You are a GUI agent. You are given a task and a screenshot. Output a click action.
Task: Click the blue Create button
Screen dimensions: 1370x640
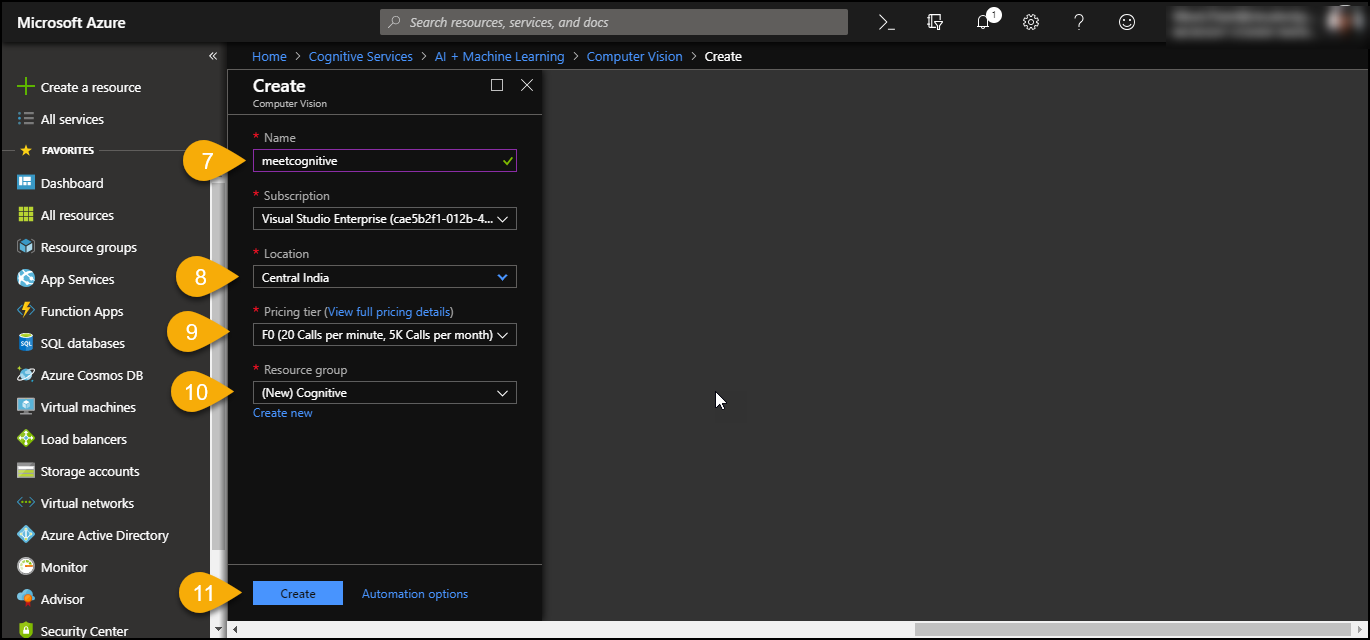coord(298,593)
